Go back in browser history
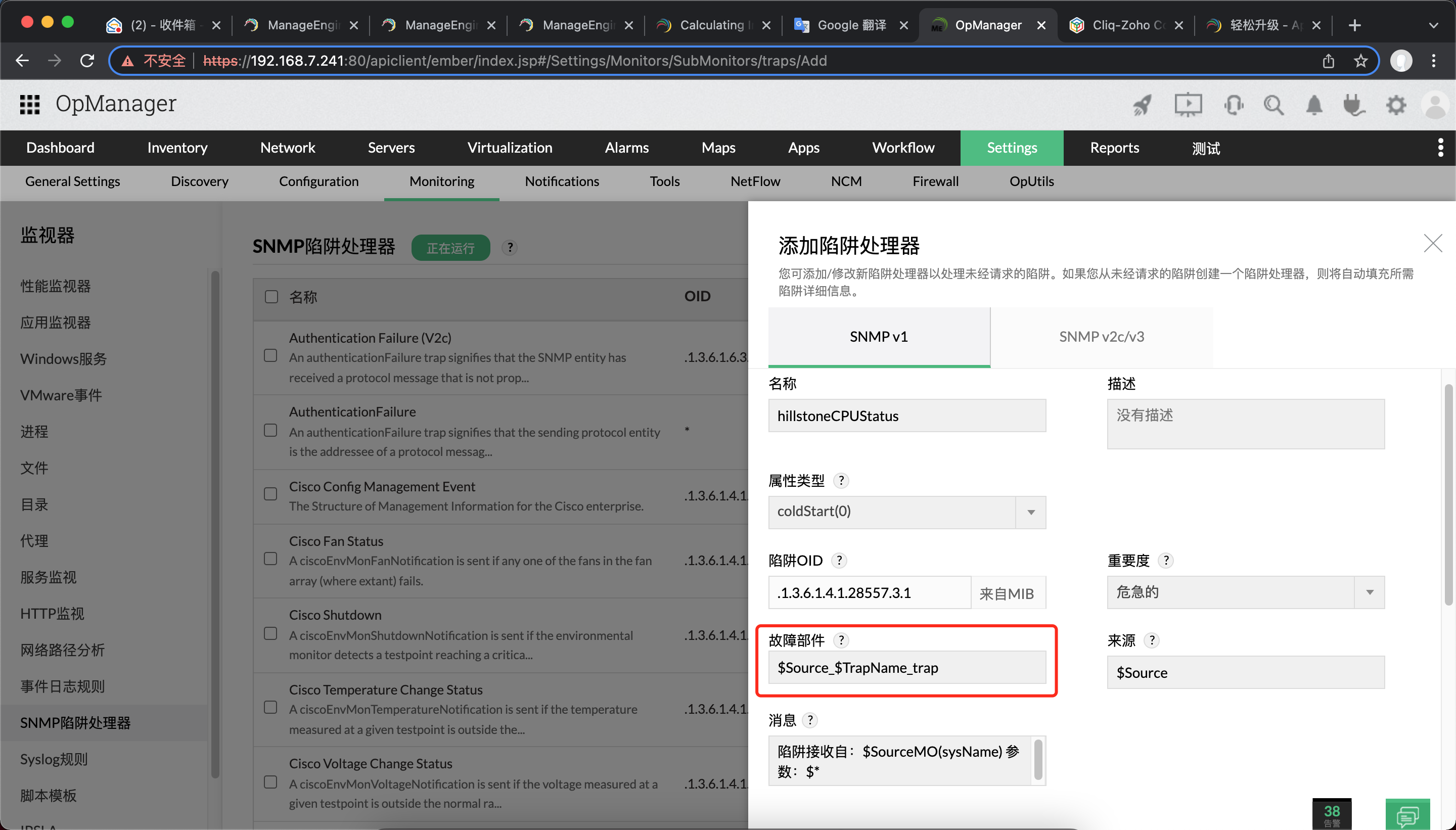The image size is (1456, 830). coord(22,61)
